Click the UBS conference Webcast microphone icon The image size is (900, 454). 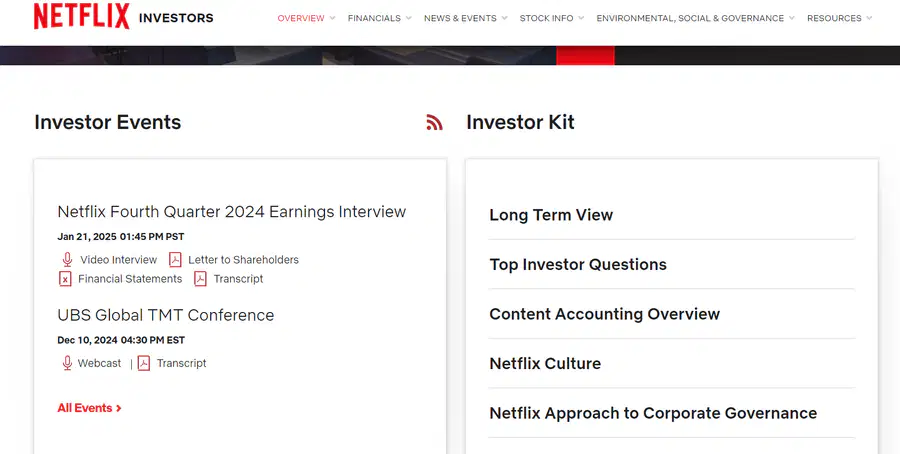click(67, 363)
